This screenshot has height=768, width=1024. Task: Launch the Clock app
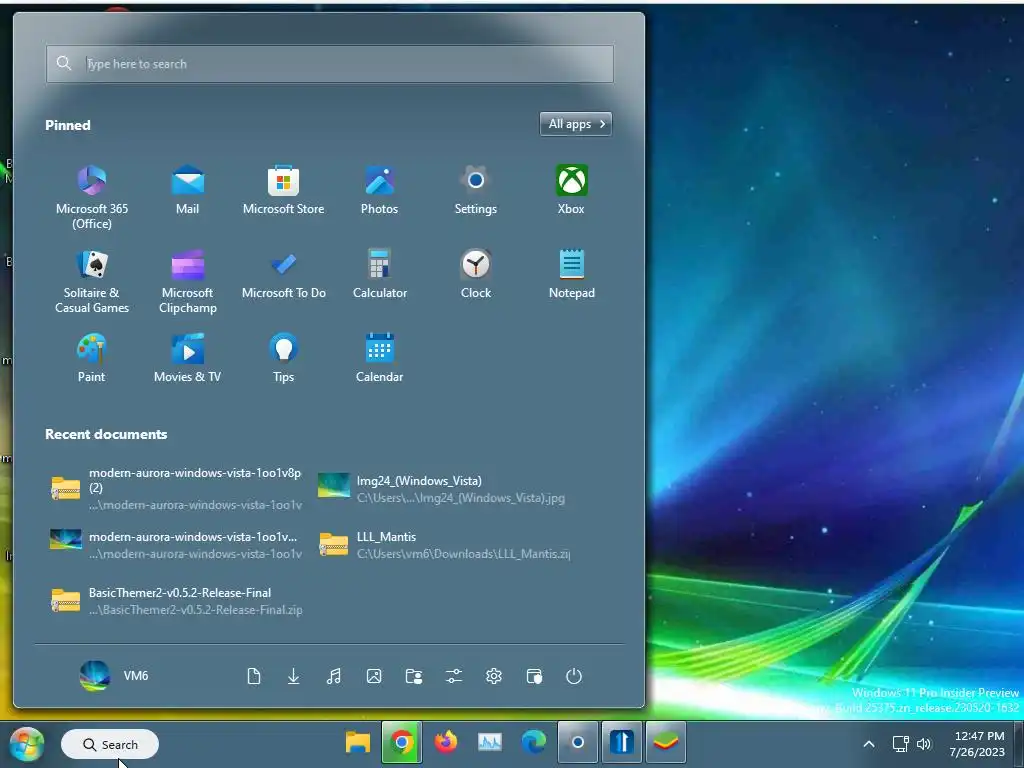pos(475,274)
